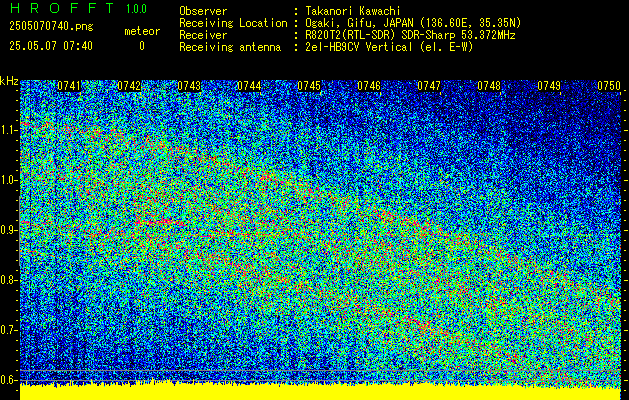This screenshot has width=629, height=400.
Task: Click the 0749 time marker
Action: click(x=549, y=86)
